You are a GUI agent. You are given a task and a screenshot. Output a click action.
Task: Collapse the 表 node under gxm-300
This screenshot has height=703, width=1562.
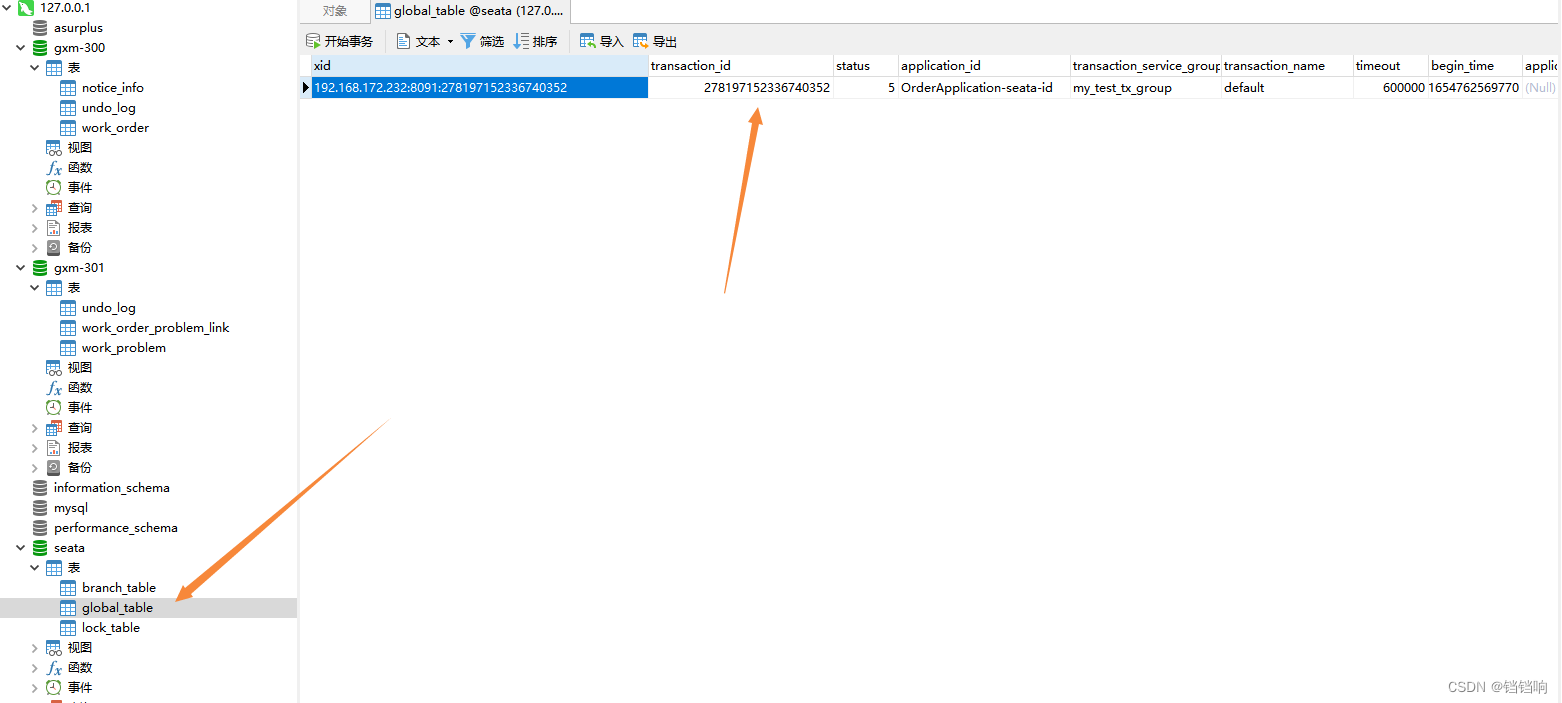[34, 68]
